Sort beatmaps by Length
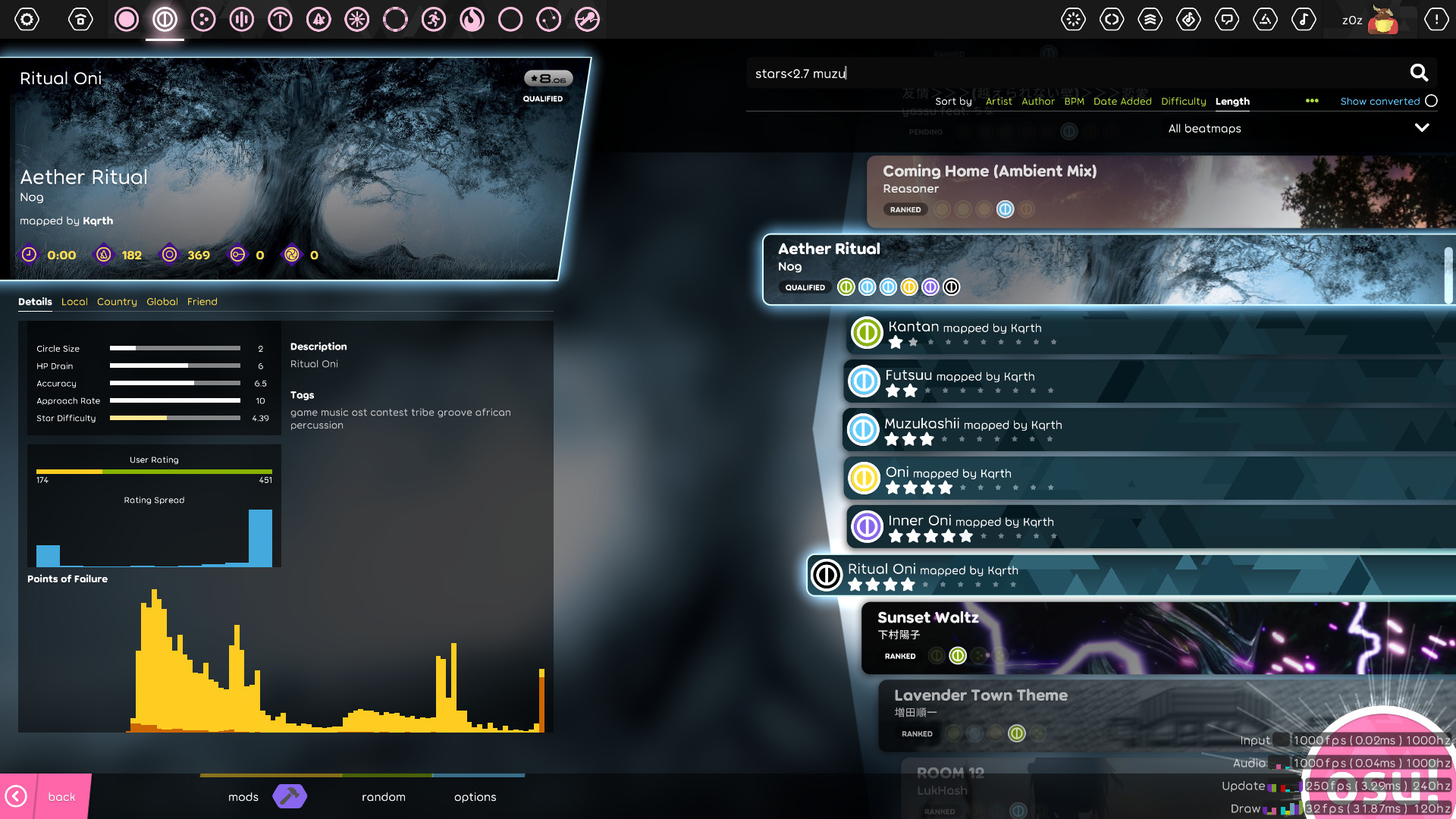1456x819 pixels. (1232, 101)
